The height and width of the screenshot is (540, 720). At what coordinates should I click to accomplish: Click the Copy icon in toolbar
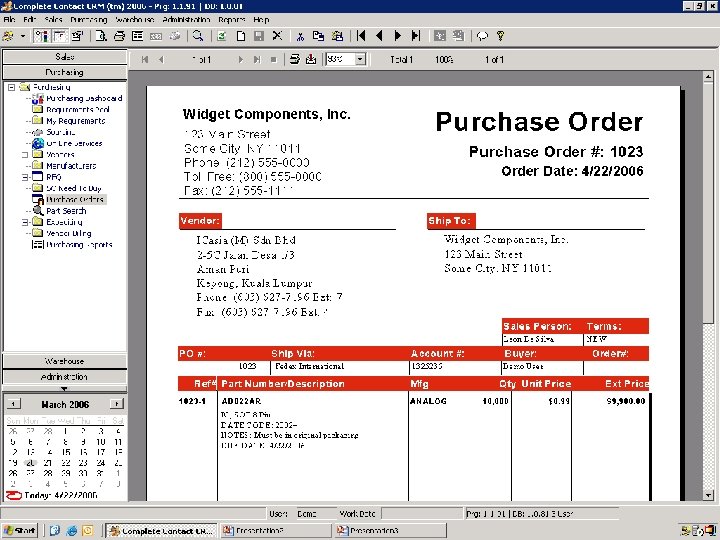click(318, 36)
